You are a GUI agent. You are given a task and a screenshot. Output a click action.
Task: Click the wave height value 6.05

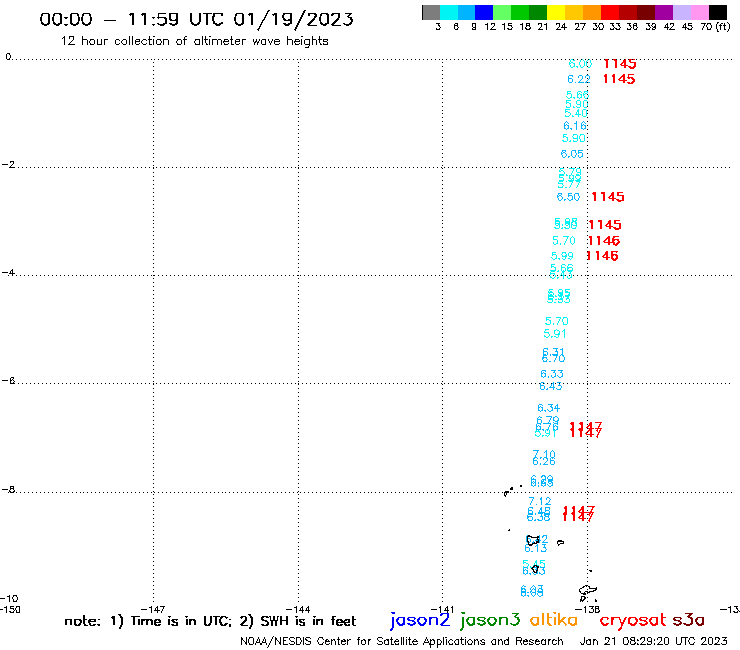pyautogui.click(x=572, y=154)
